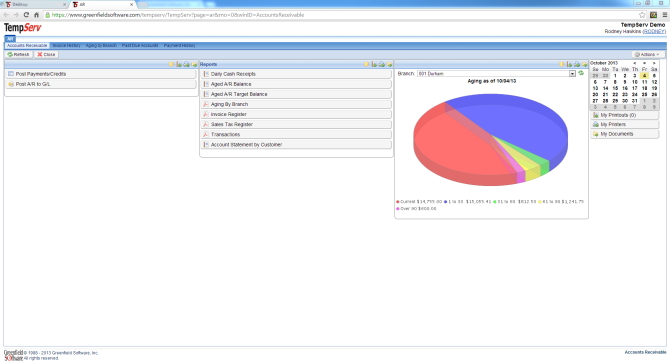This screenshot has width=670, height=362.
Task: Bookmark this page with the star icon
Action: tap(642, 15)
